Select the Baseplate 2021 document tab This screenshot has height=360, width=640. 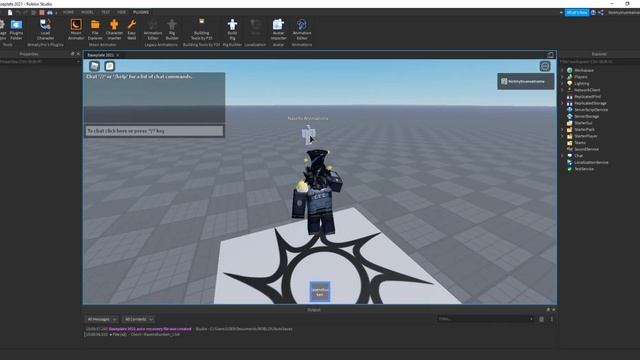pyautogui.click(x=100, y=55)
